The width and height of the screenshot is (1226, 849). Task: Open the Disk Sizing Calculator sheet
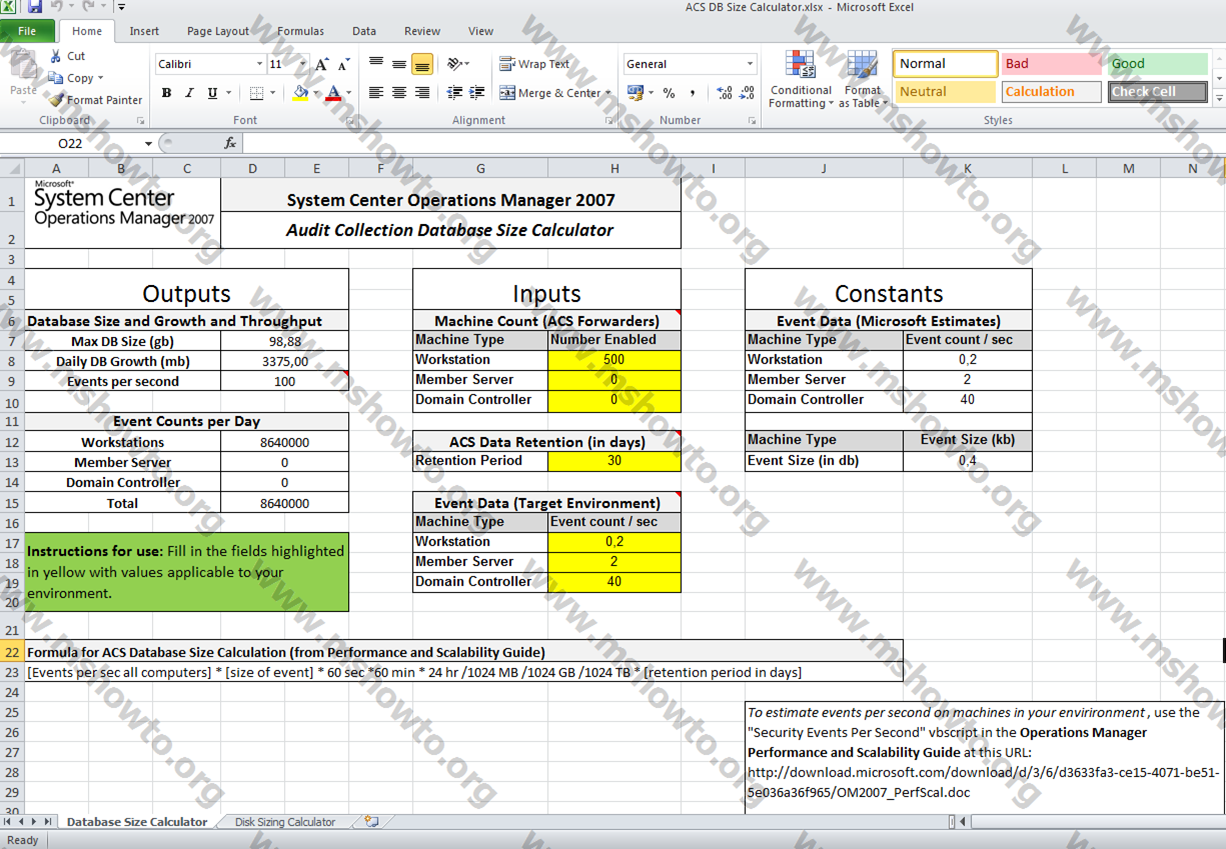click(x=285, y=822)
